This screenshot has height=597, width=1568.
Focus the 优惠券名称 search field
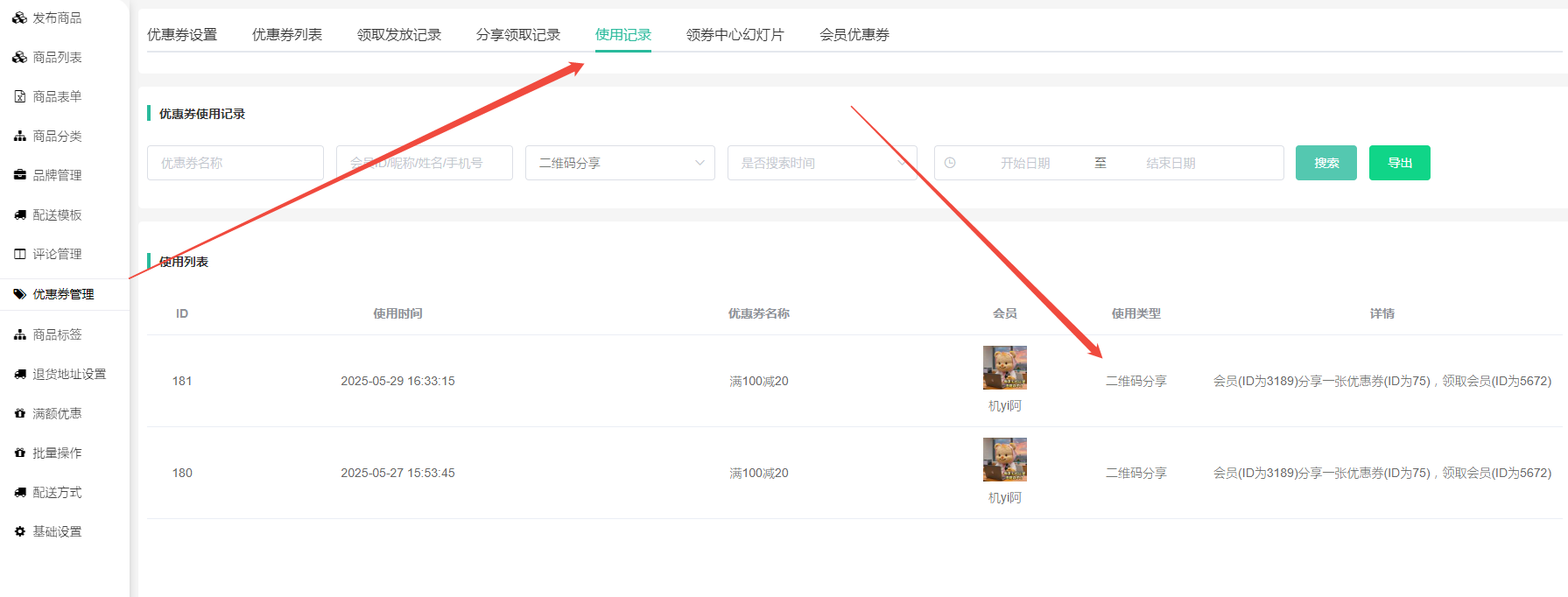235,163
